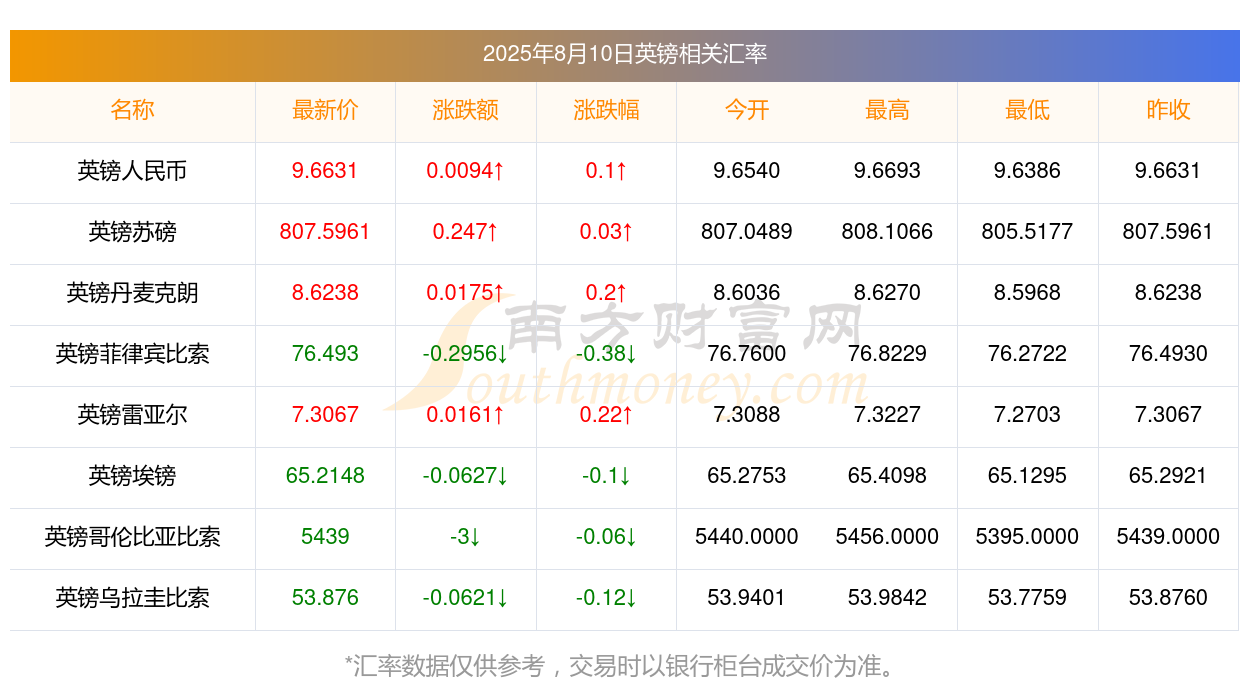Click previous close 5439.0000
This screenshot has height=698, width=1250.
click(1168, 537)
